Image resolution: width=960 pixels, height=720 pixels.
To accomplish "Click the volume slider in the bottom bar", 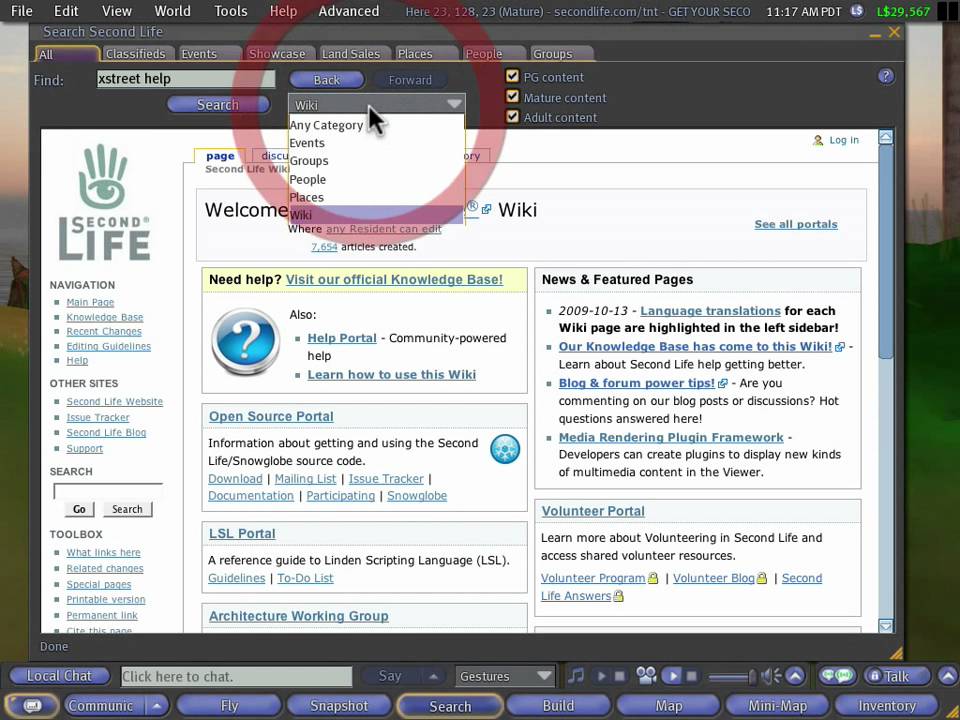I will click(732, 677).
